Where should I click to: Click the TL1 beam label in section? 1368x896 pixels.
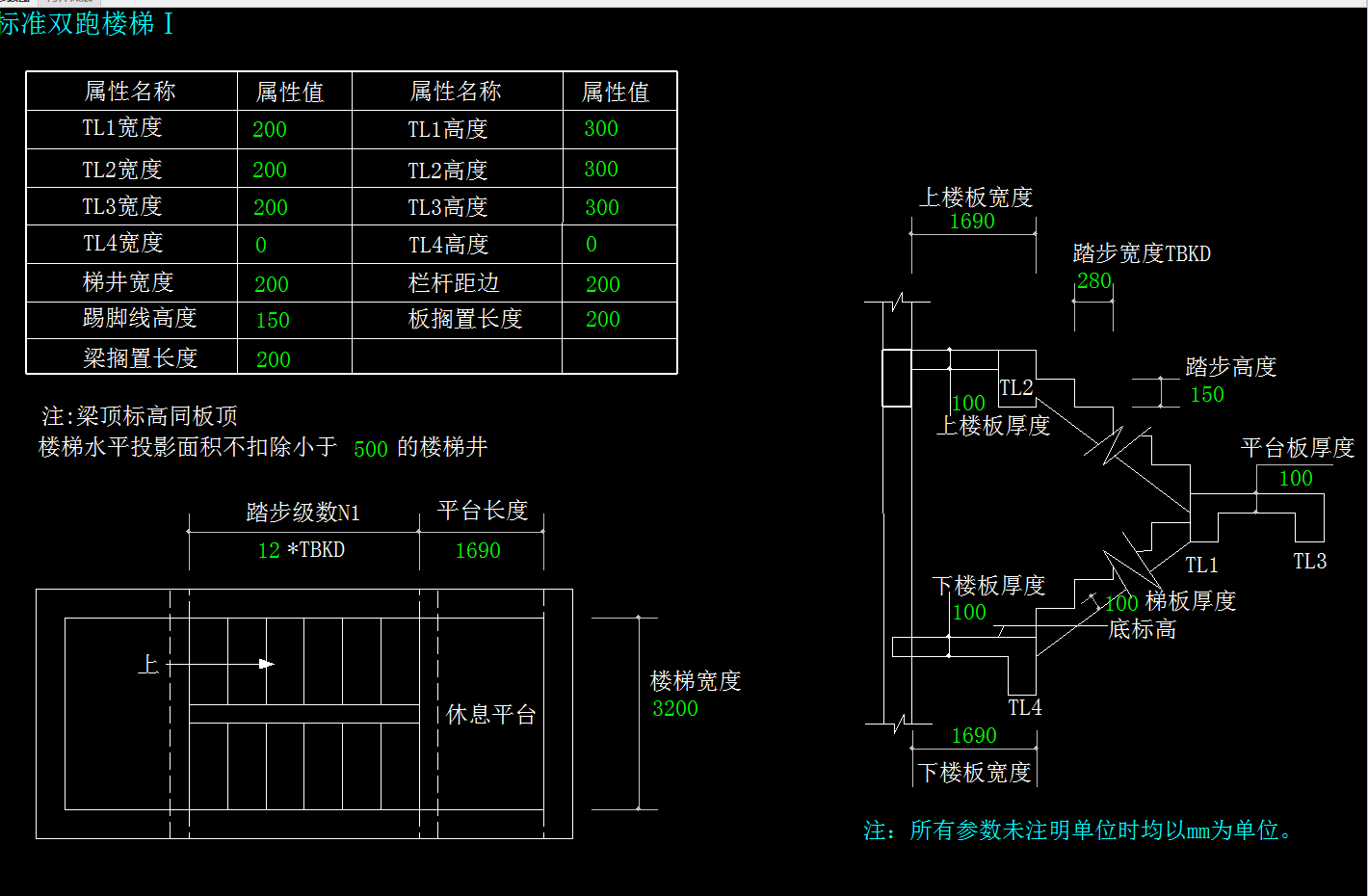pyautogui.click(x=1201, y=565)
